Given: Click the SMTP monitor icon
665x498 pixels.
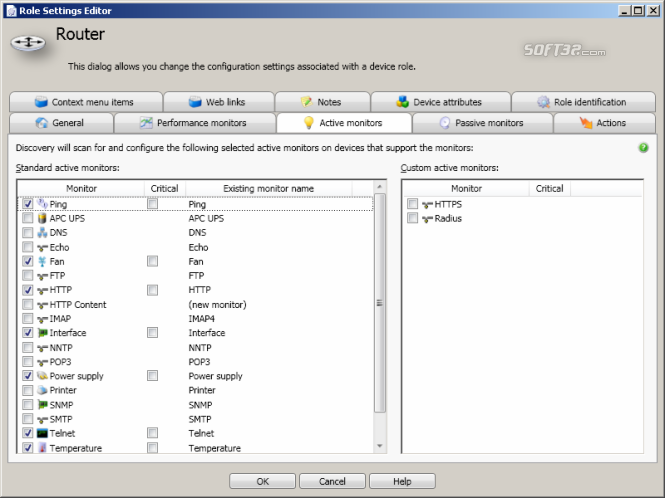Looking at the screenshot, I should tap(42, 420).
